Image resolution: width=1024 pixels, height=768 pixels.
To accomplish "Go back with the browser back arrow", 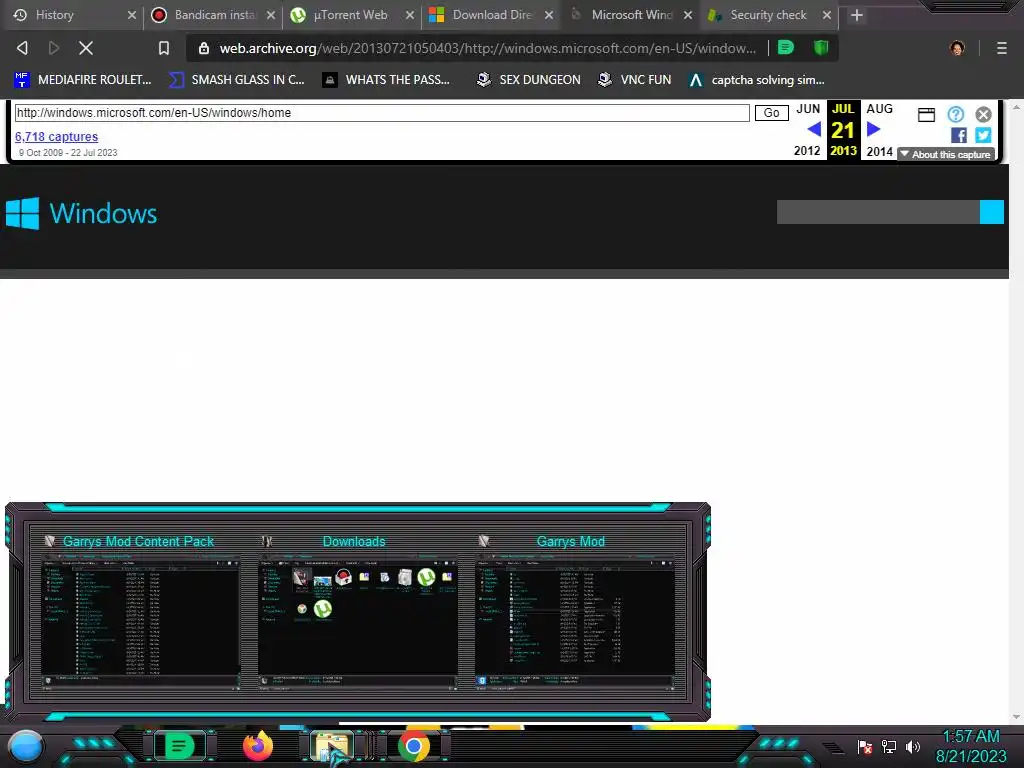I will pyautogui.click(x=22, y=48).
